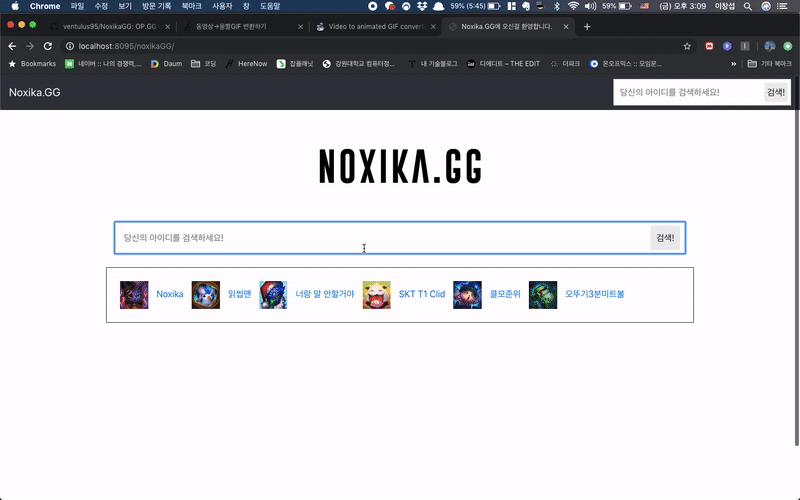This screenshot has height=500, width=800.
Task: Open the 잡플래닛 bookmark
Action: (x=295, y=64)
